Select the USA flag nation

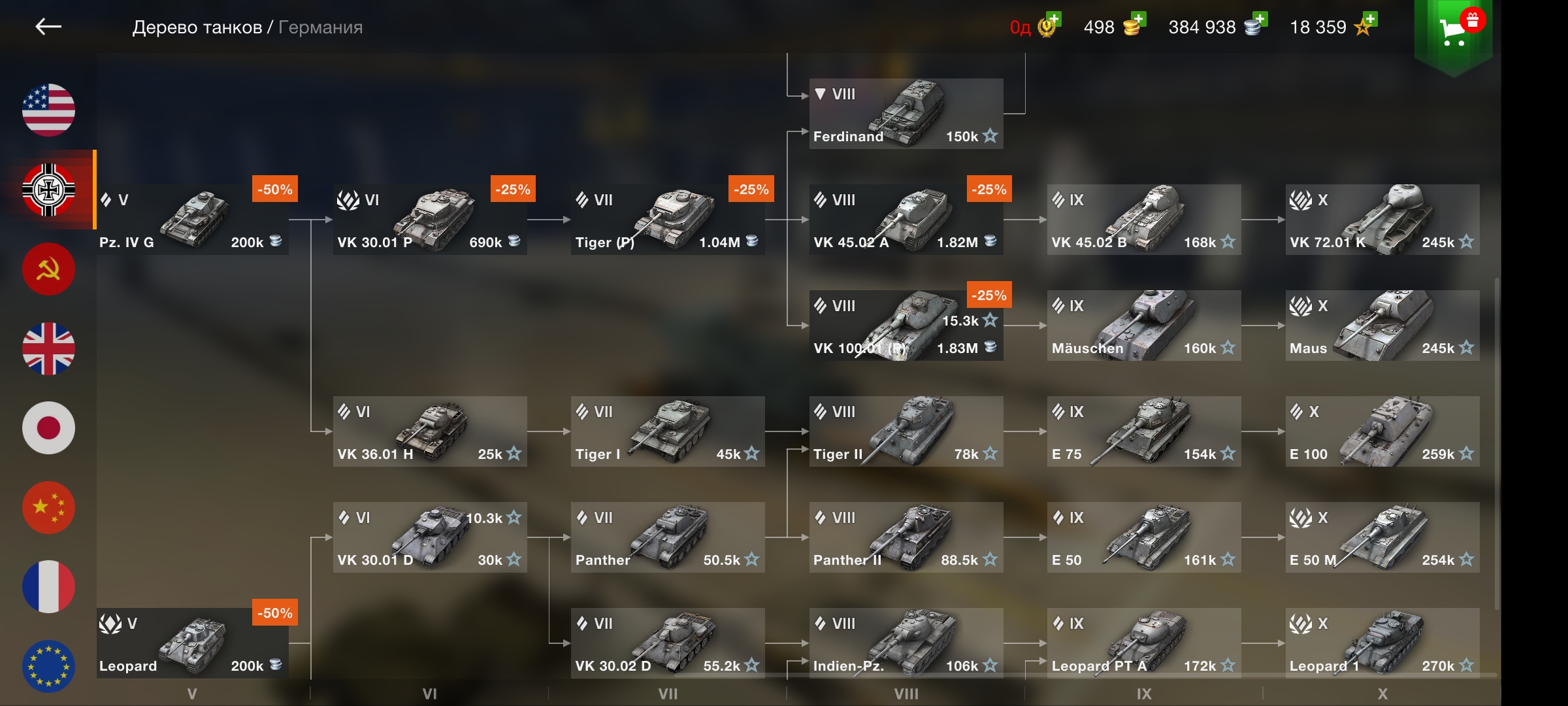point(48,110)
